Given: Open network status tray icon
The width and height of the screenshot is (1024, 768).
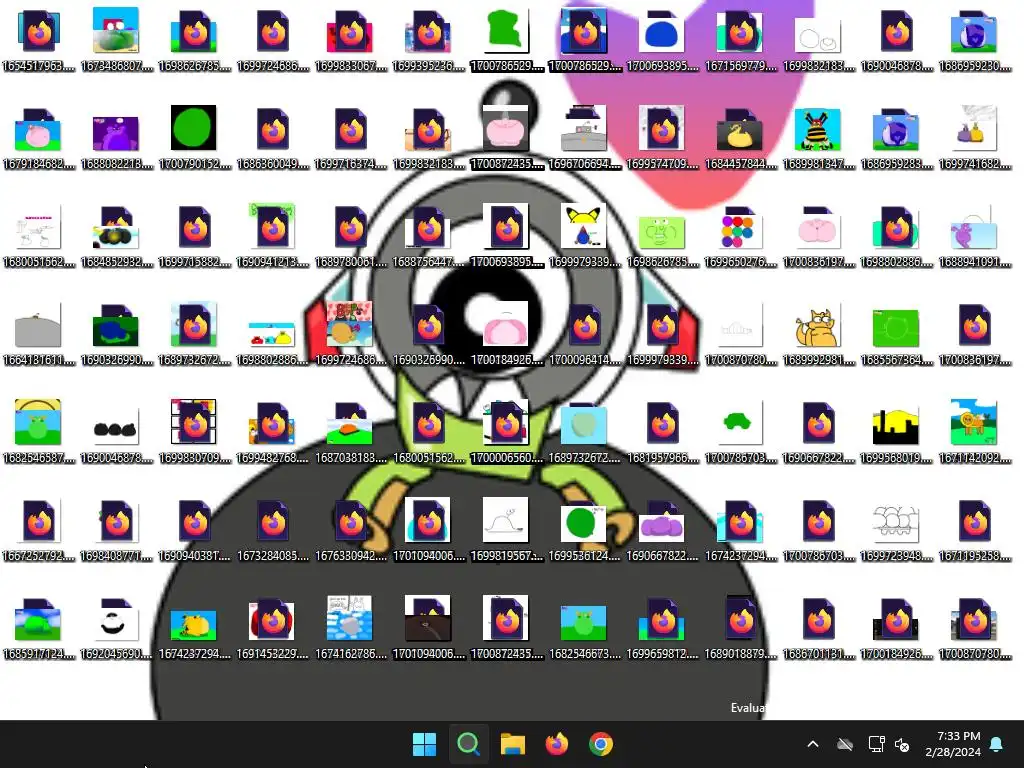Looking at the screenshot, I should tap(876, 744).
